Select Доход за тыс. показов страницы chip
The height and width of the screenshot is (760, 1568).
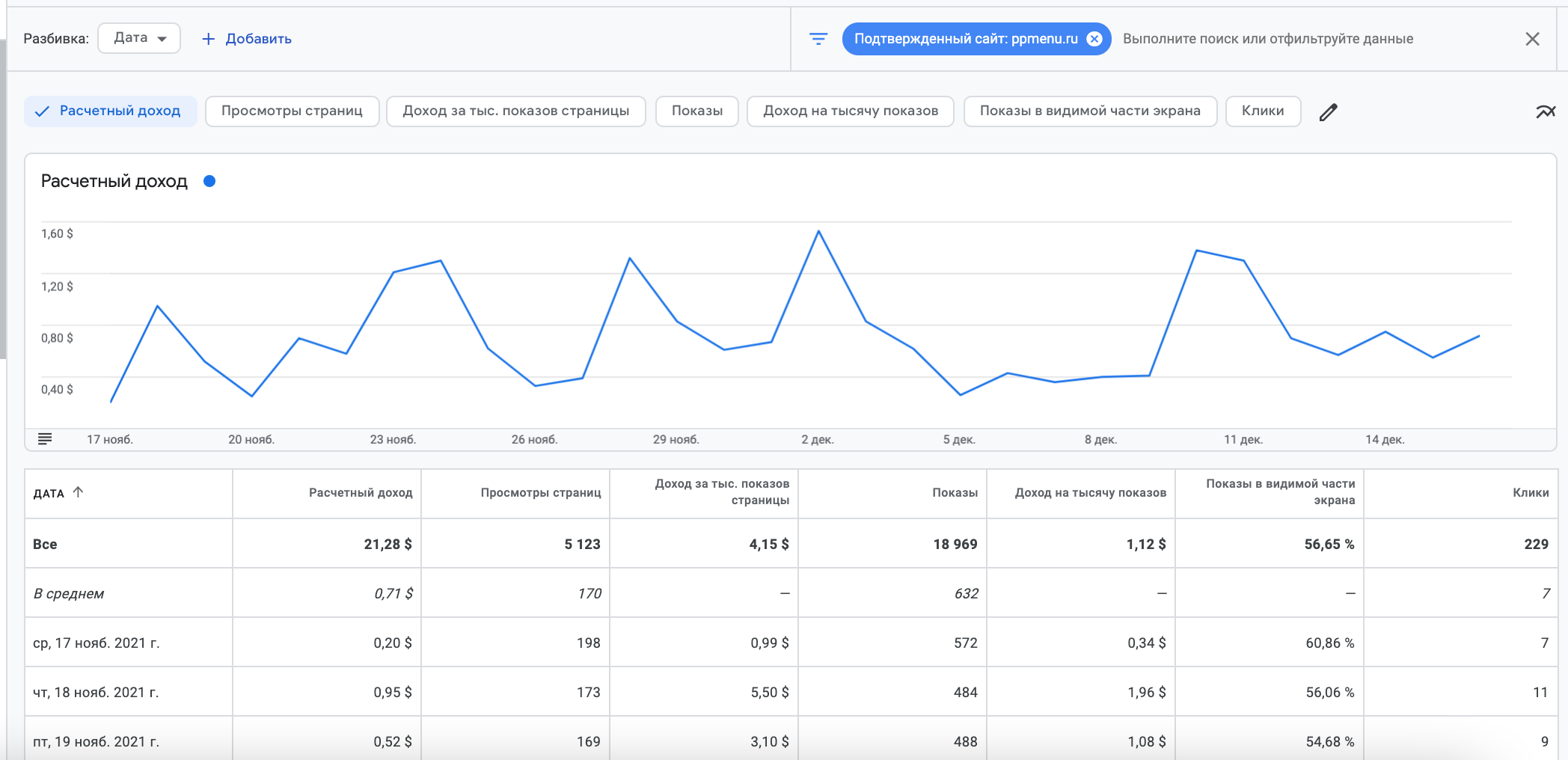tap(515, 111)
